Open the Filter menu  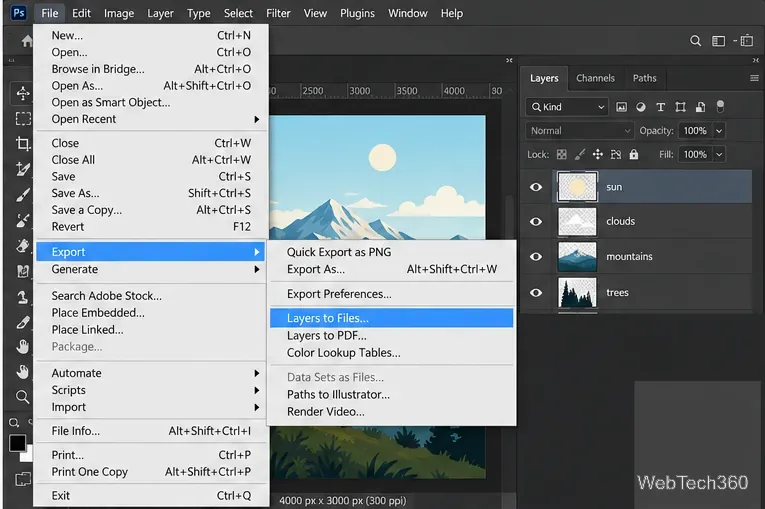[x=278, y=13]
